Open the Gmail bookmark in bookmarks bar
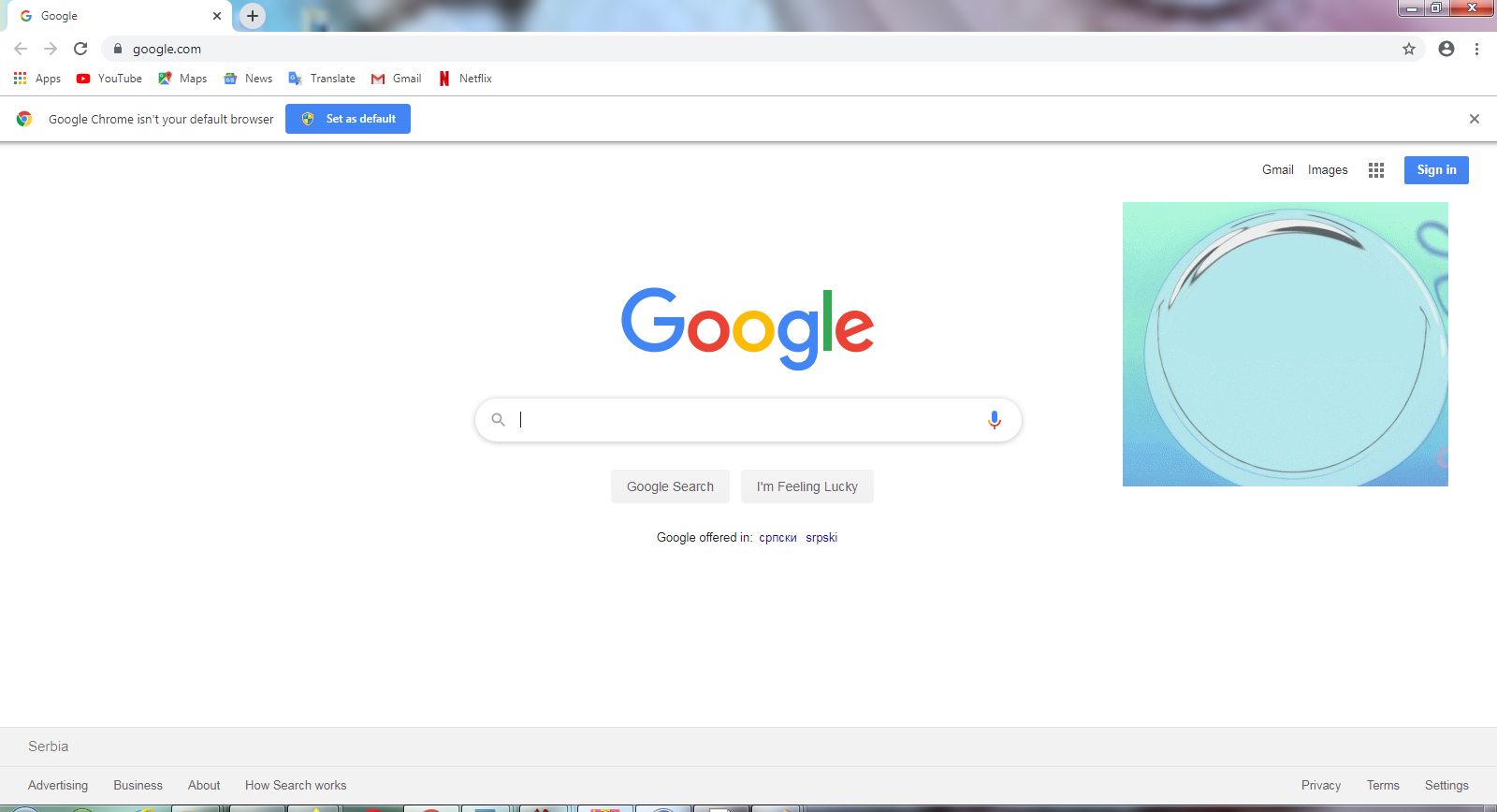This screenshot has height=812, width=1497. (397, 79)
